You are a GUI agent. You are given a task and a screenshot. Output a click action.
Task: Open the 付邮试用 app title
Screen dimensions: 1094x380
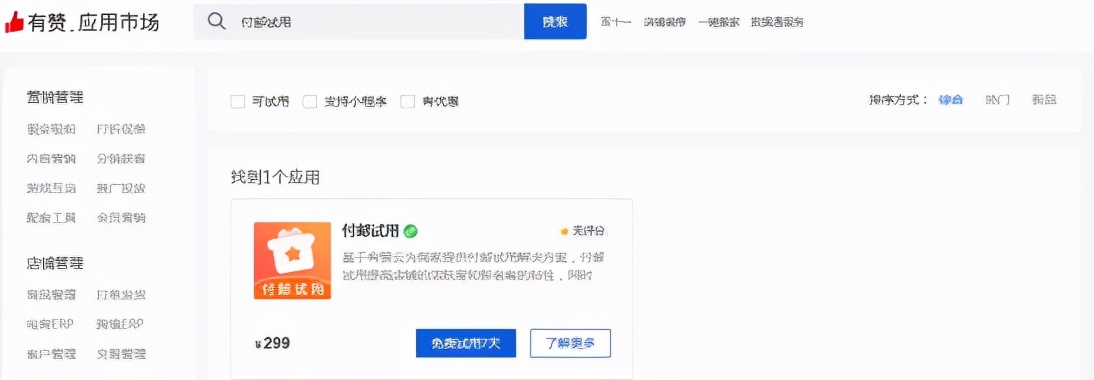(371, 231)
